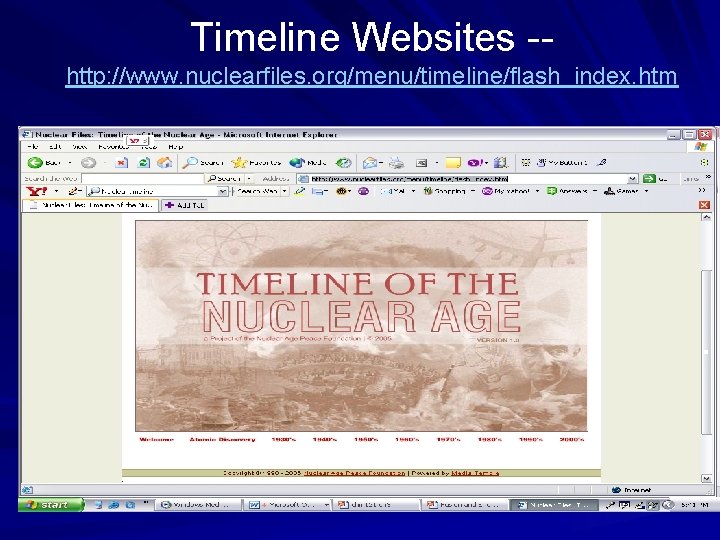Expand the address bar URL dropdown
This screenshot has height=540, width=720.
pos(633,179)
